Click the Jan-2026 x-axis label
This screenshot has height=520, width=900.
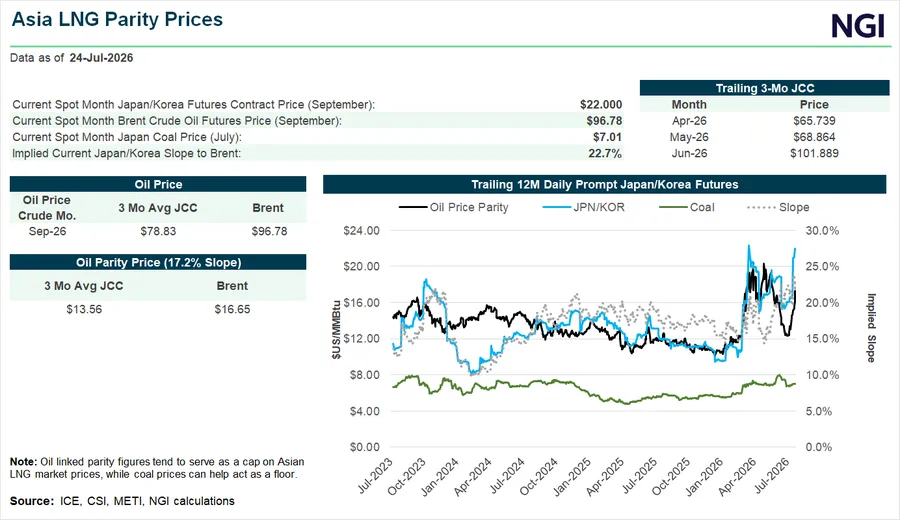704,477
